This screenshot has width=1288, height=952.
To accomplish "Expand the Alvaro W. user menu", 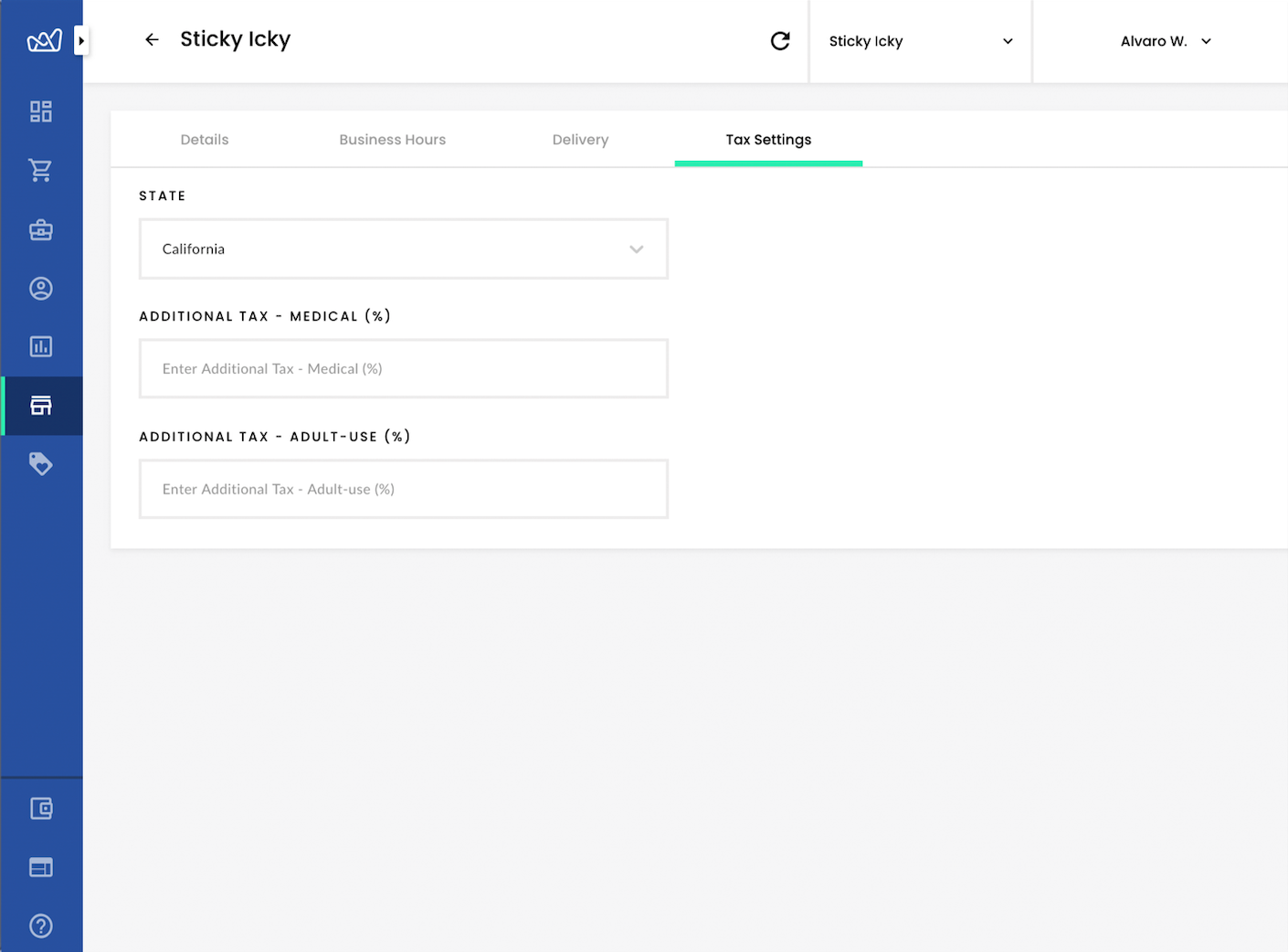I will click(1165, 41).
